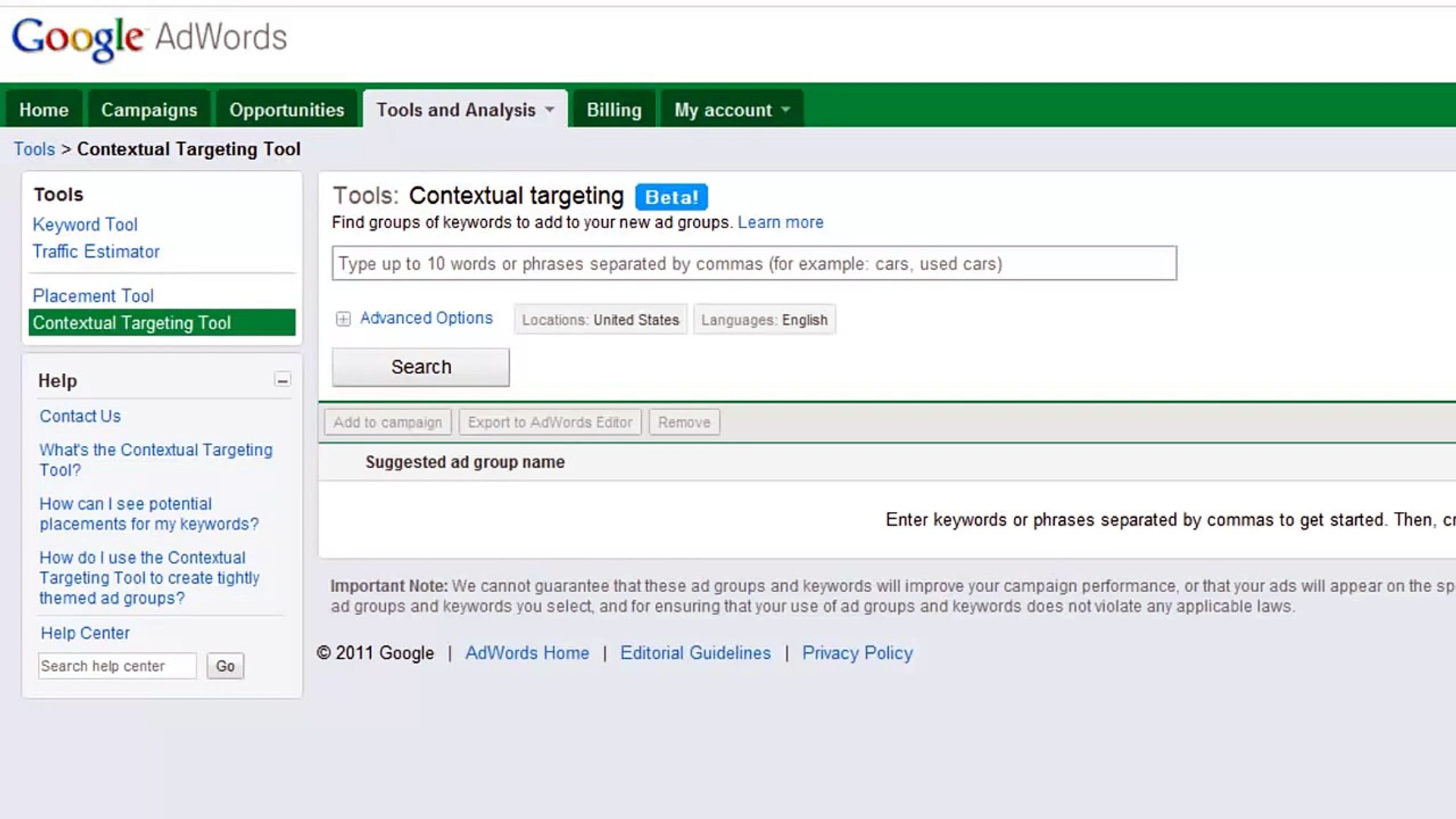This screenshot has height=819, width=1456.
Task: Click Export to AdWords Editor
Action: [x=549, y=422]
